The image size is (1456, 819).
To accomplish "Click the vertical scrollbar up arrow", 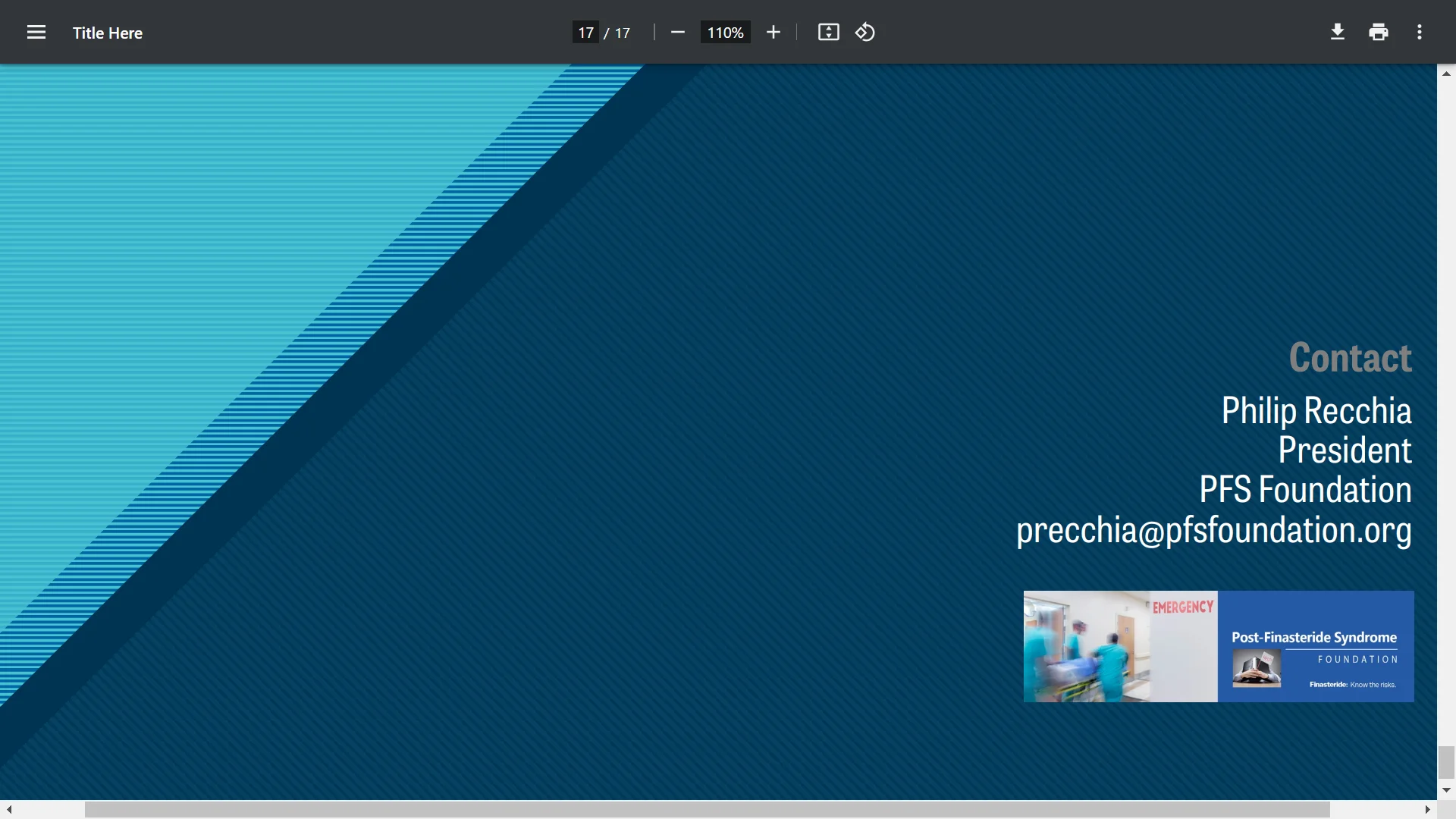I will (x=1446, y=74).
